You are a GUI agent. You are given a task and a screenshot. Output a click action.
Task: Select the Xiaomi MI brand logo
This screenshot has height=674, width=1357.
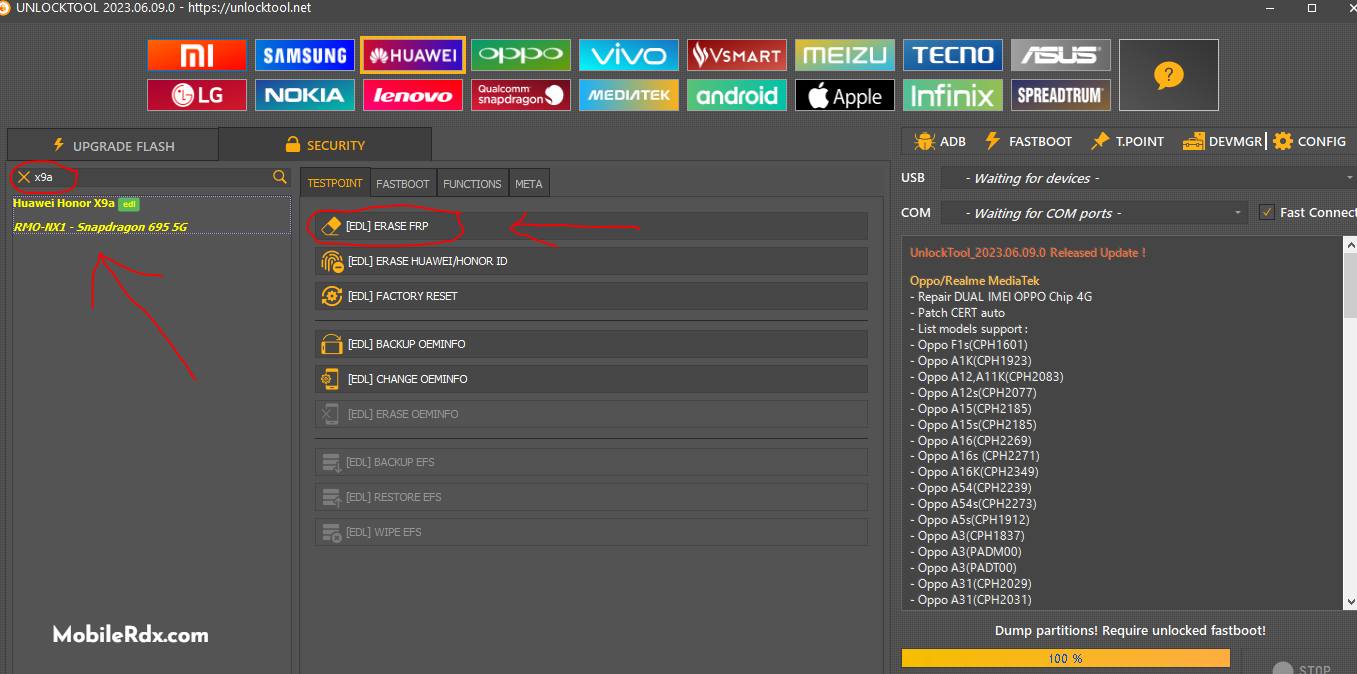196,55
